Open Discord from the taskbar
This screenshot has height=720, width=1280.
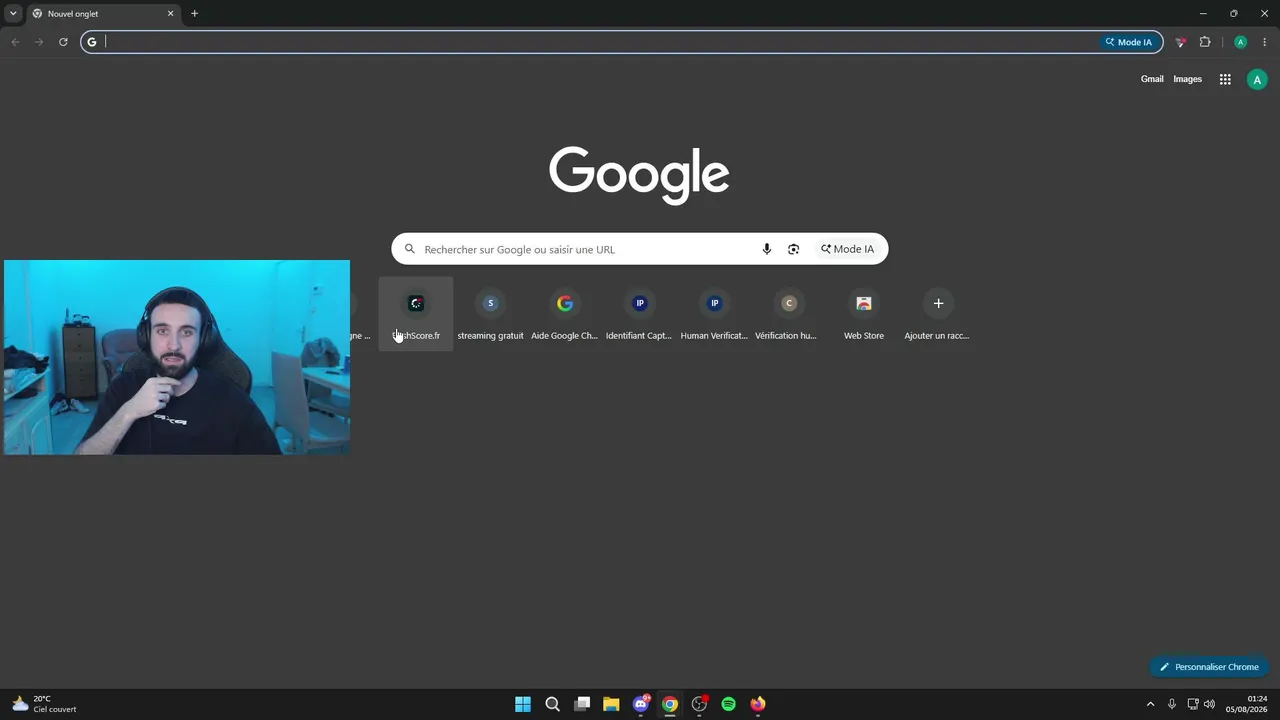pos(641,704)
